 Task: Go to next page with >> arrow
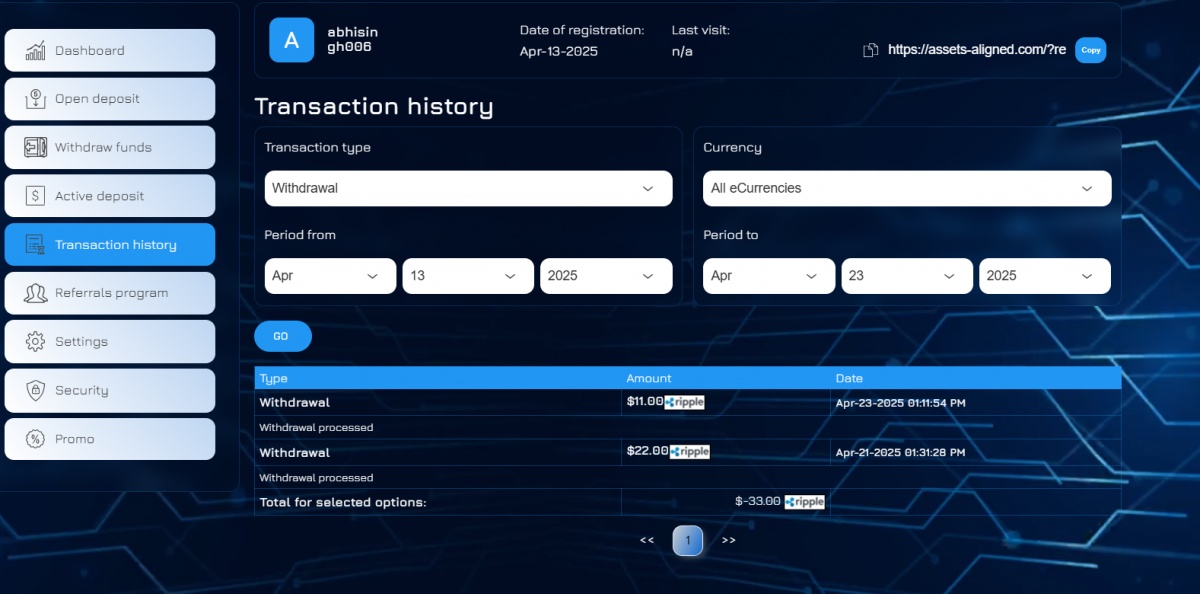(x=728, y=541)
